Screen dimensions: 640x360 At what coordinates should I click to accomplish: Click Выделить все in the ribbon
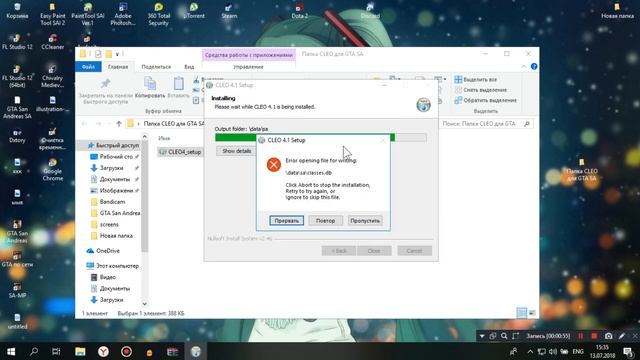[476, 79]
